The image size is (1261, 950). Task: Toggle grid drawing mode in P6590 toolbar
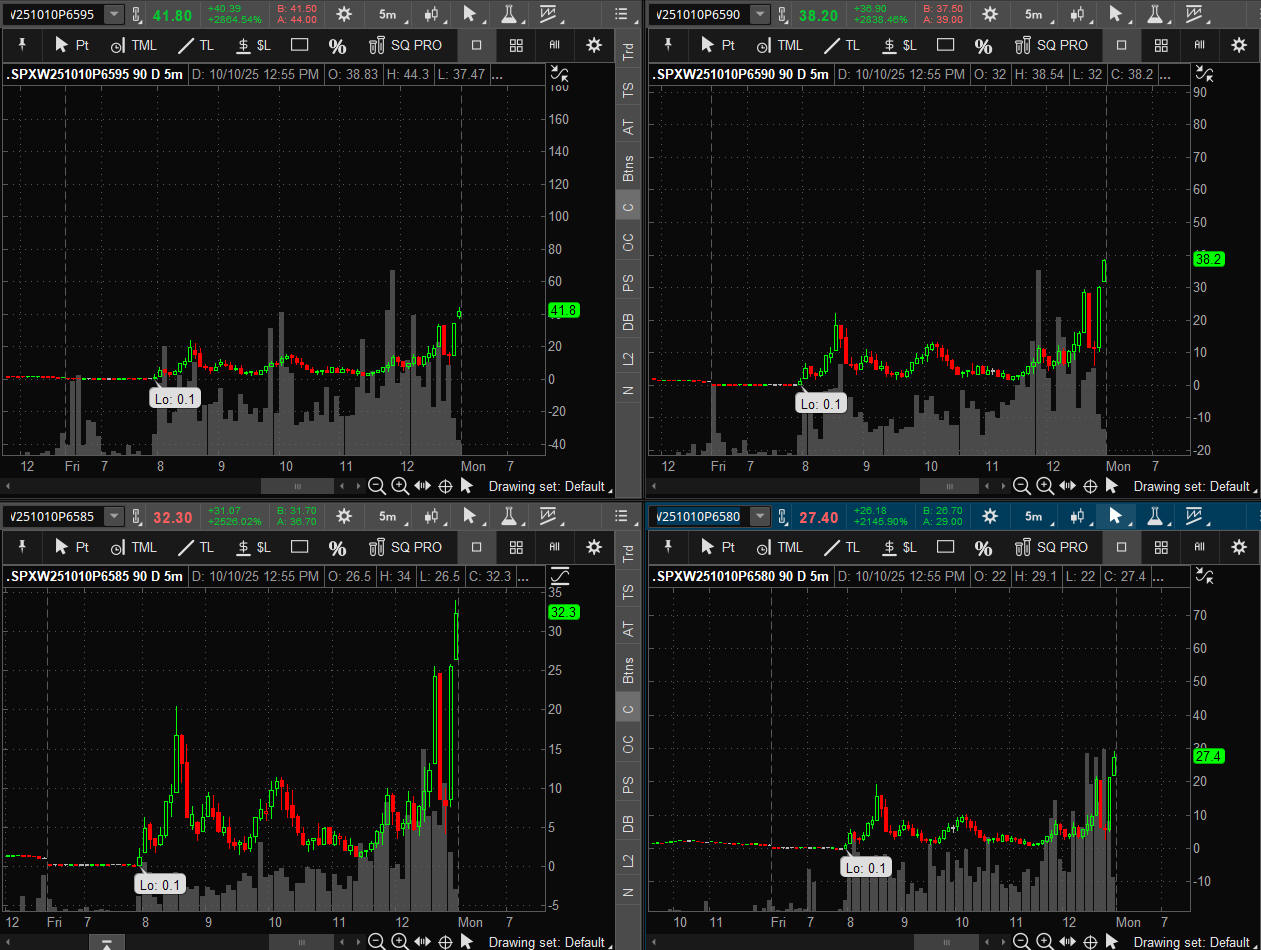pyautogui.click(x=1160, y=45)
